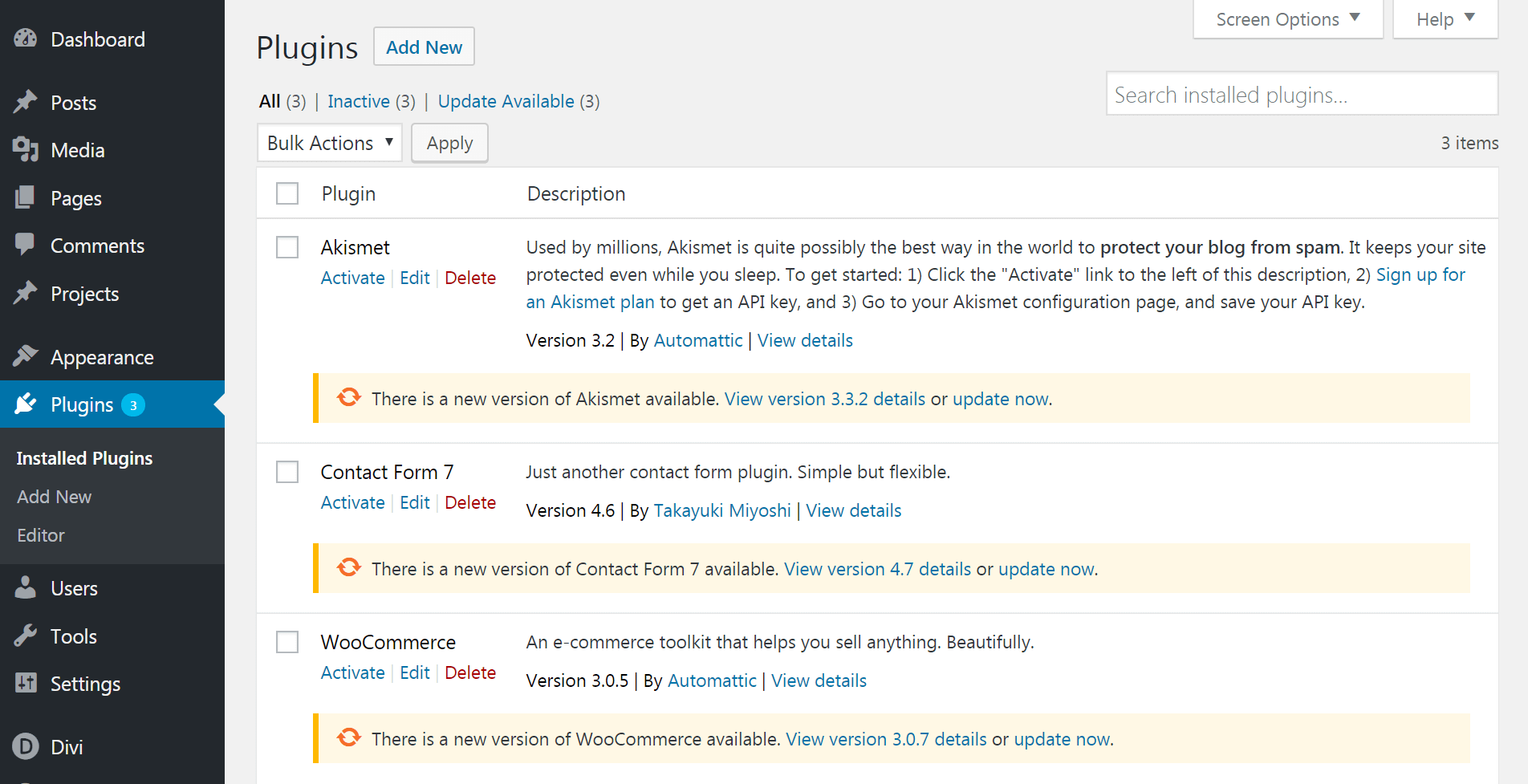Activate Contact Form 7
1528x784 pixels.
353,502
